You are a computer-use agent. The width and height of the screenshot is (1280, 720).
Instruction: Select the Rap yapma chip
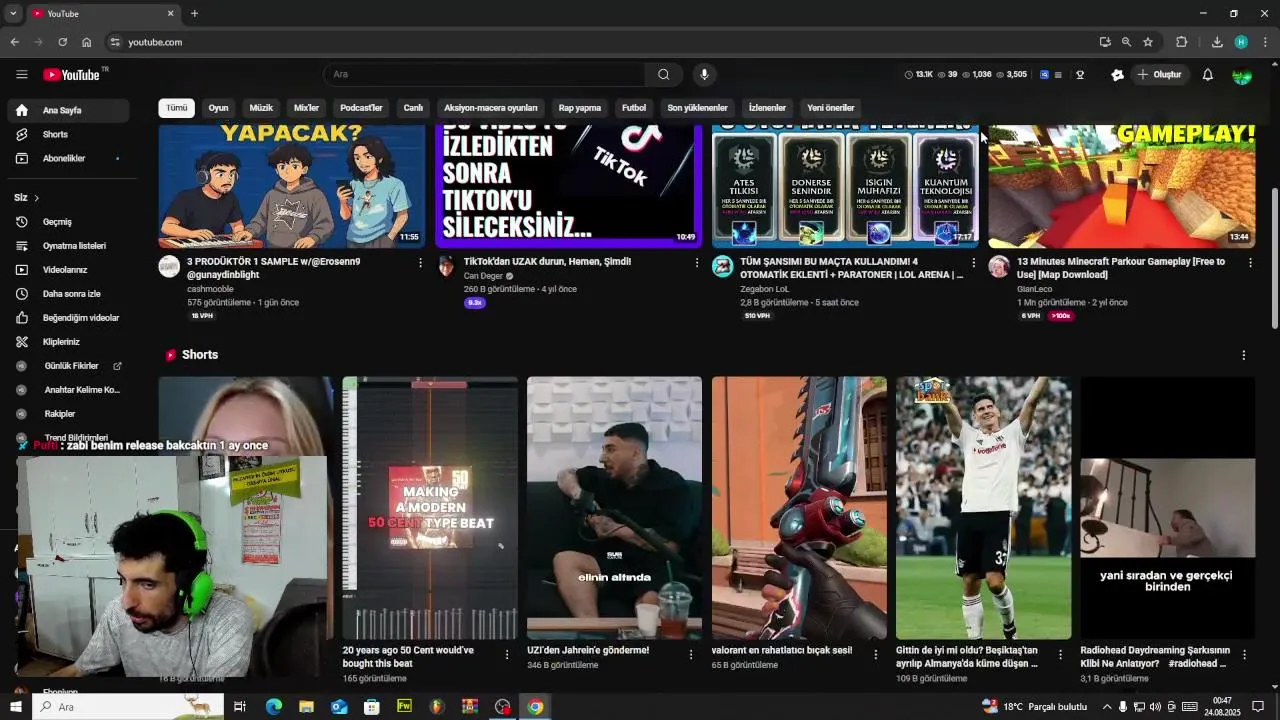[580, 108]
